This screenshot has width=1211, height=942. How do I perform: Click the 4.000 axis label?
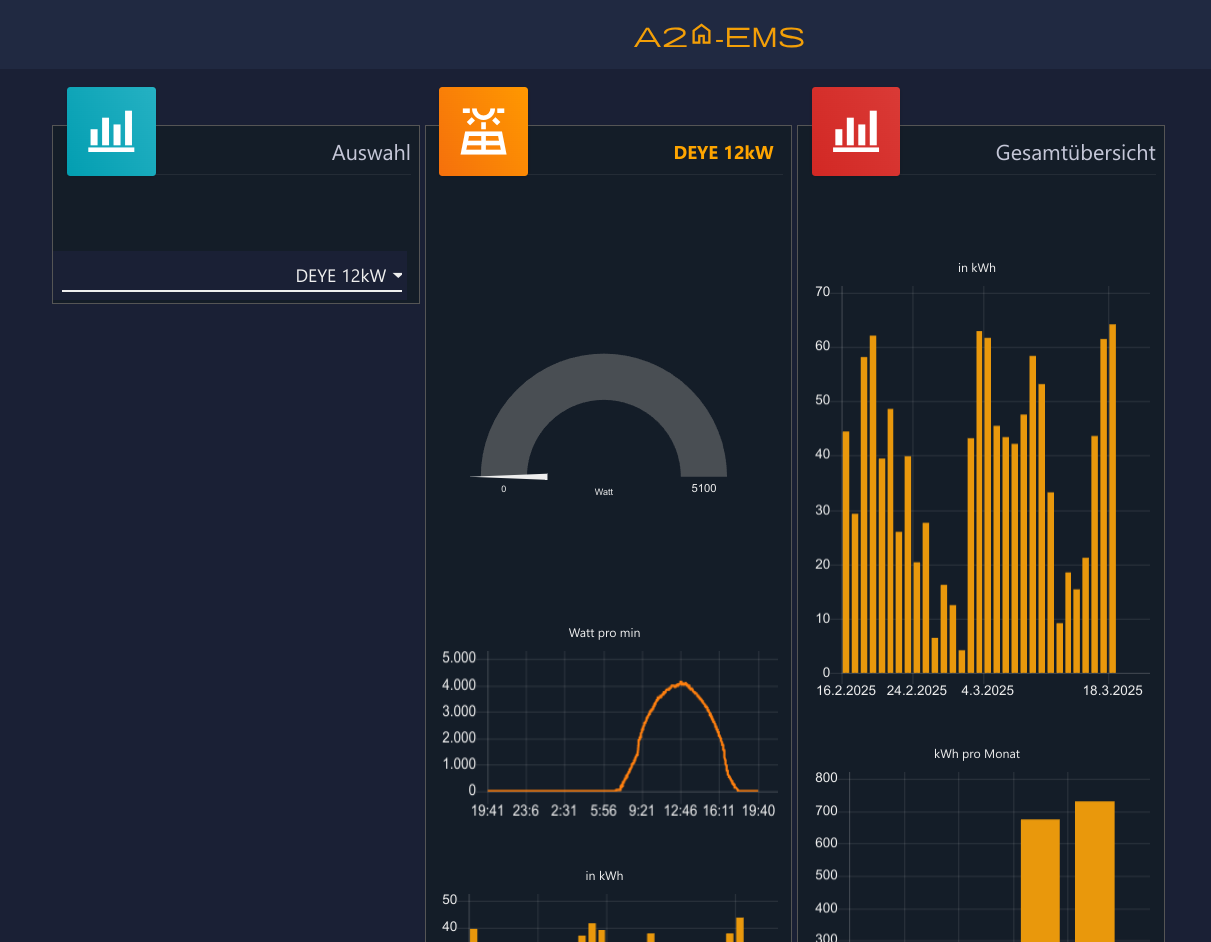[x=459, y=685]
